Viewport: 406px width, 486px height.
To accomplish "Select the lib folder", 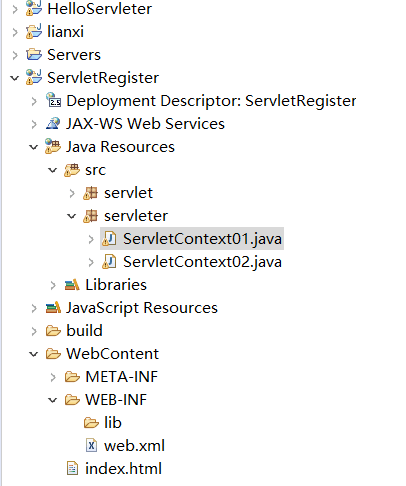I will click(x=103, y=423).
